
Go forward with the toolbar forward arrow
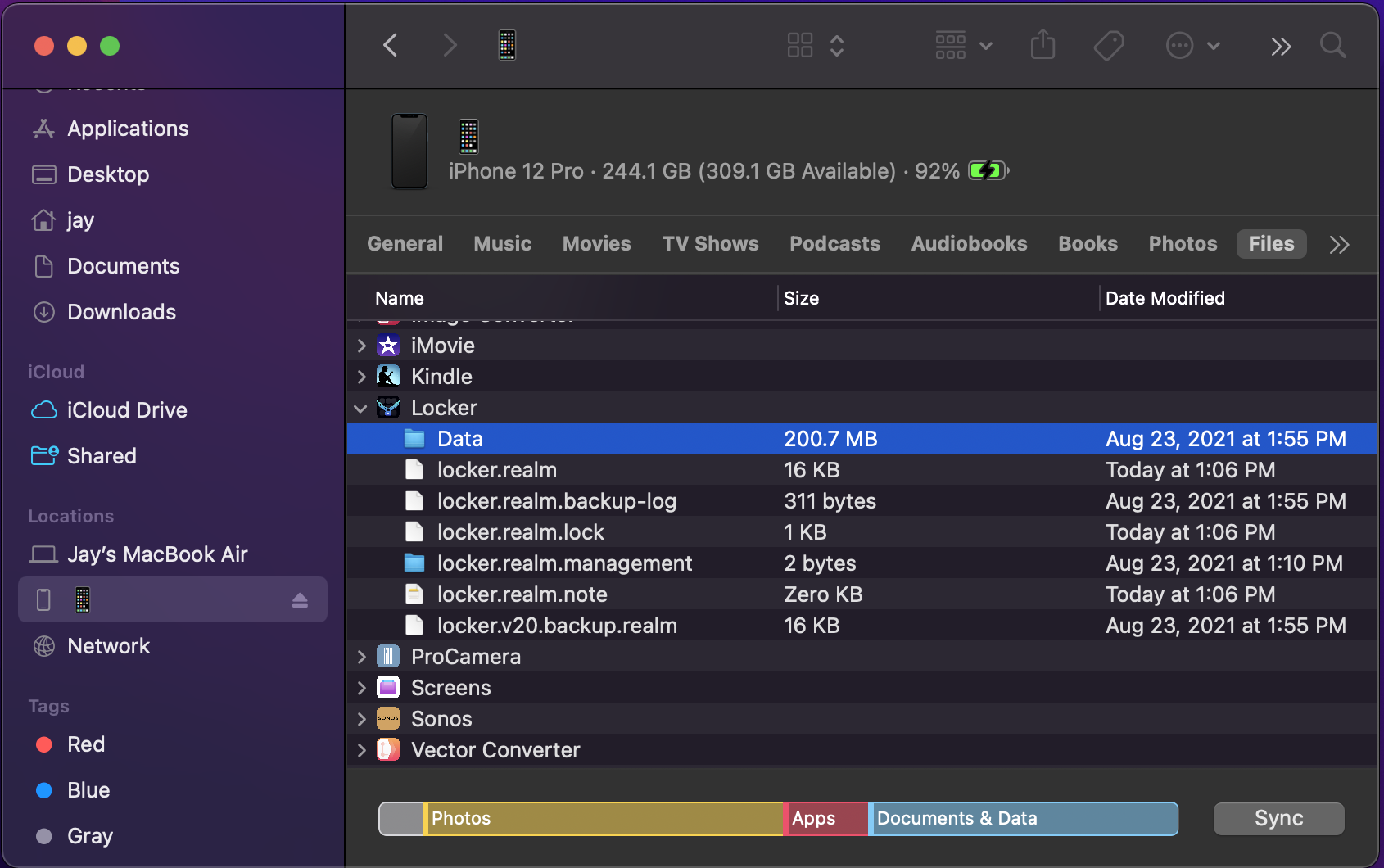coord(450,45)
